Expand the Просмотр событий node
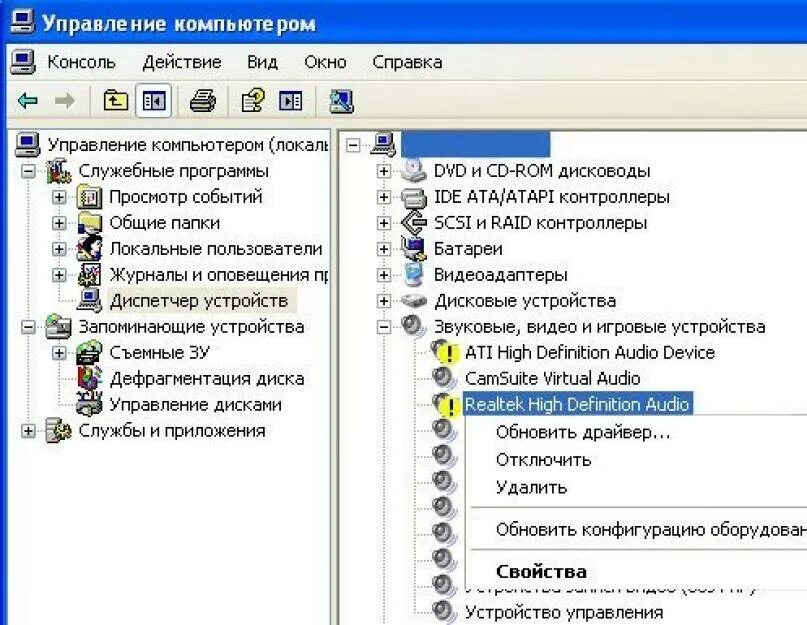This screenshot has height=625, width=807. point(59,197)
